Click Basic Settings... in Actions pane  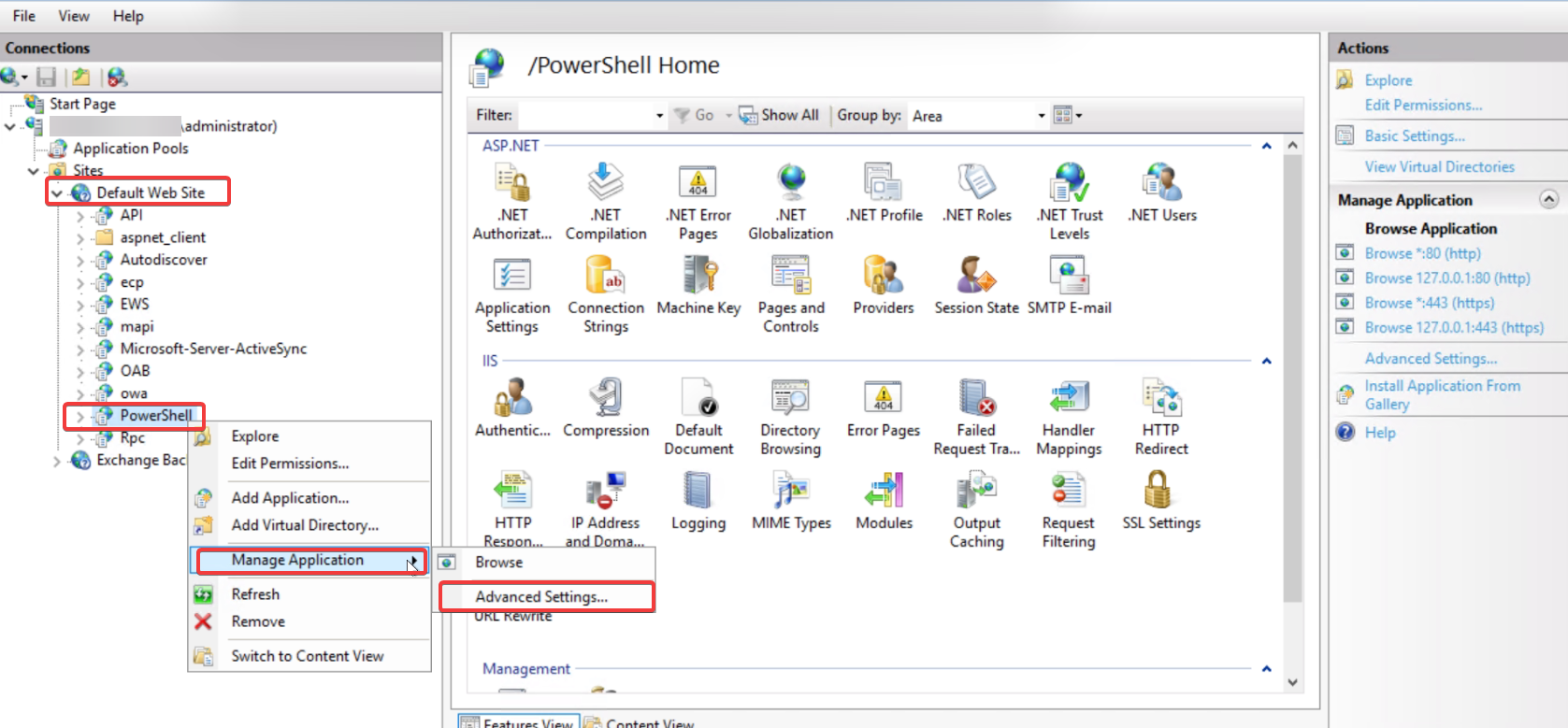pyautogui.click(x=1414, y=136)
